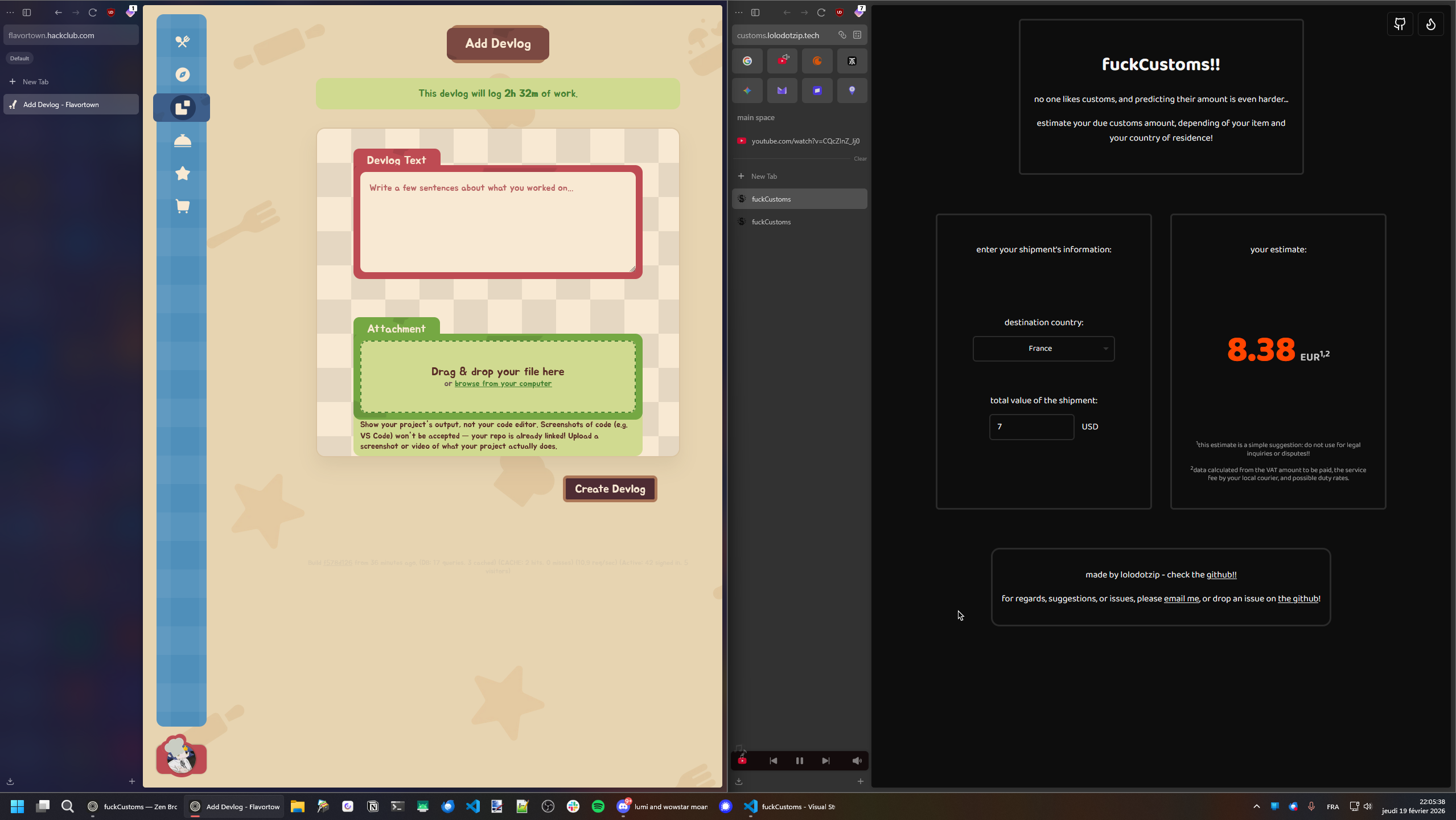
Task: Open the FRA keyboard language selector
Action: [x=1332, y=806]
